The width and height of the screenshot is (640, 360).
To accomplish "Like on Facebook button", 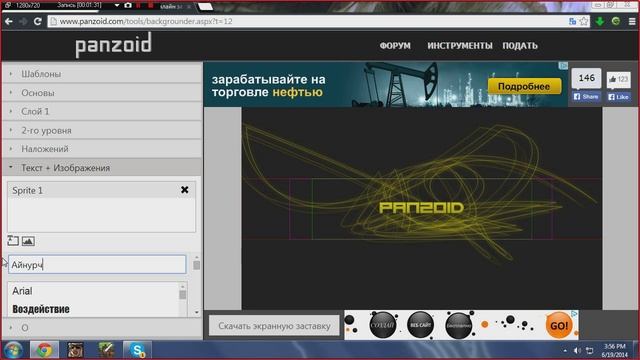I will tap(618, 97).
